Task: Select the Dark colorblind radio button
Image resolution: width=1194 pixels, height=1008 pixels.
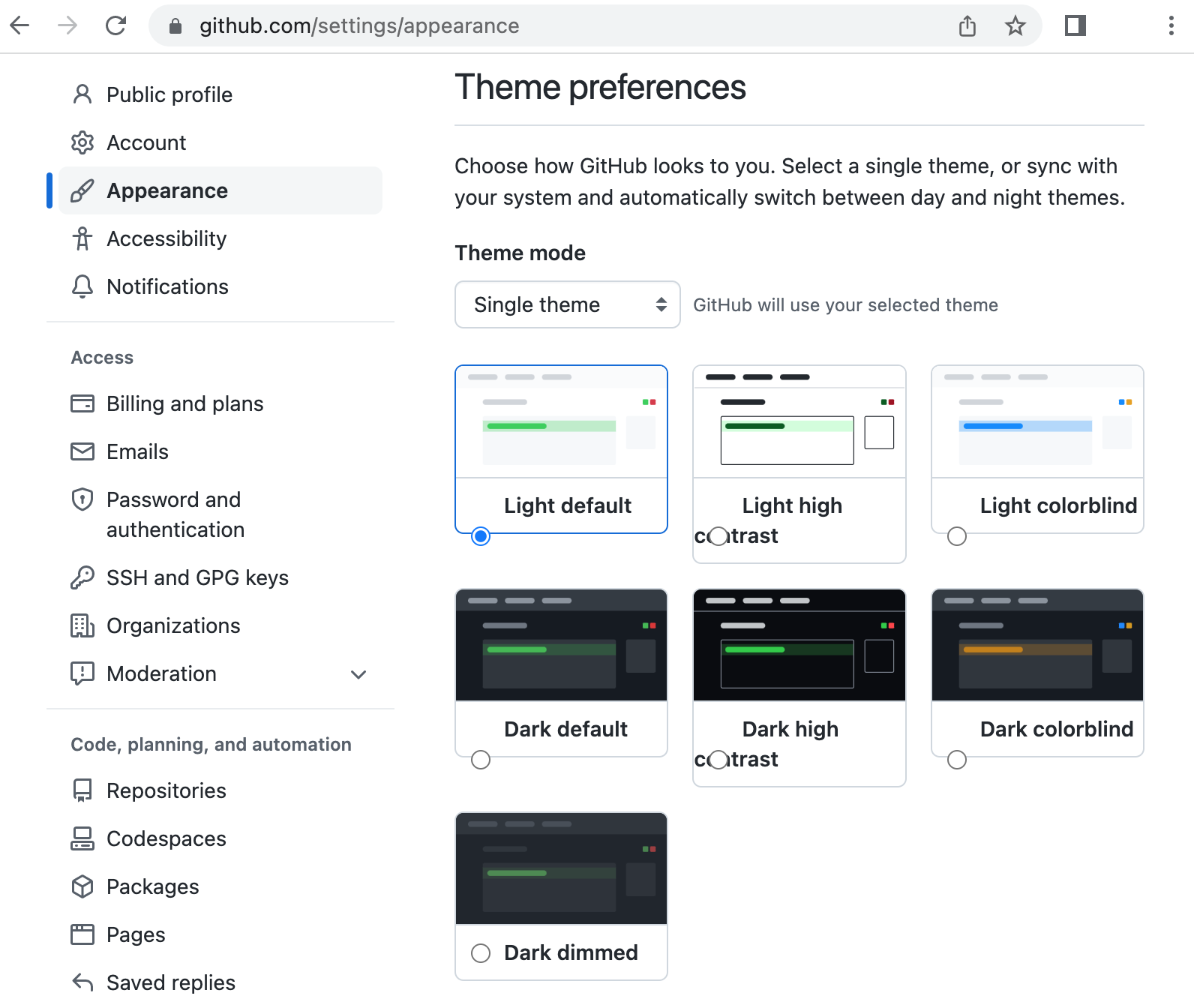Action: (957, 760)
